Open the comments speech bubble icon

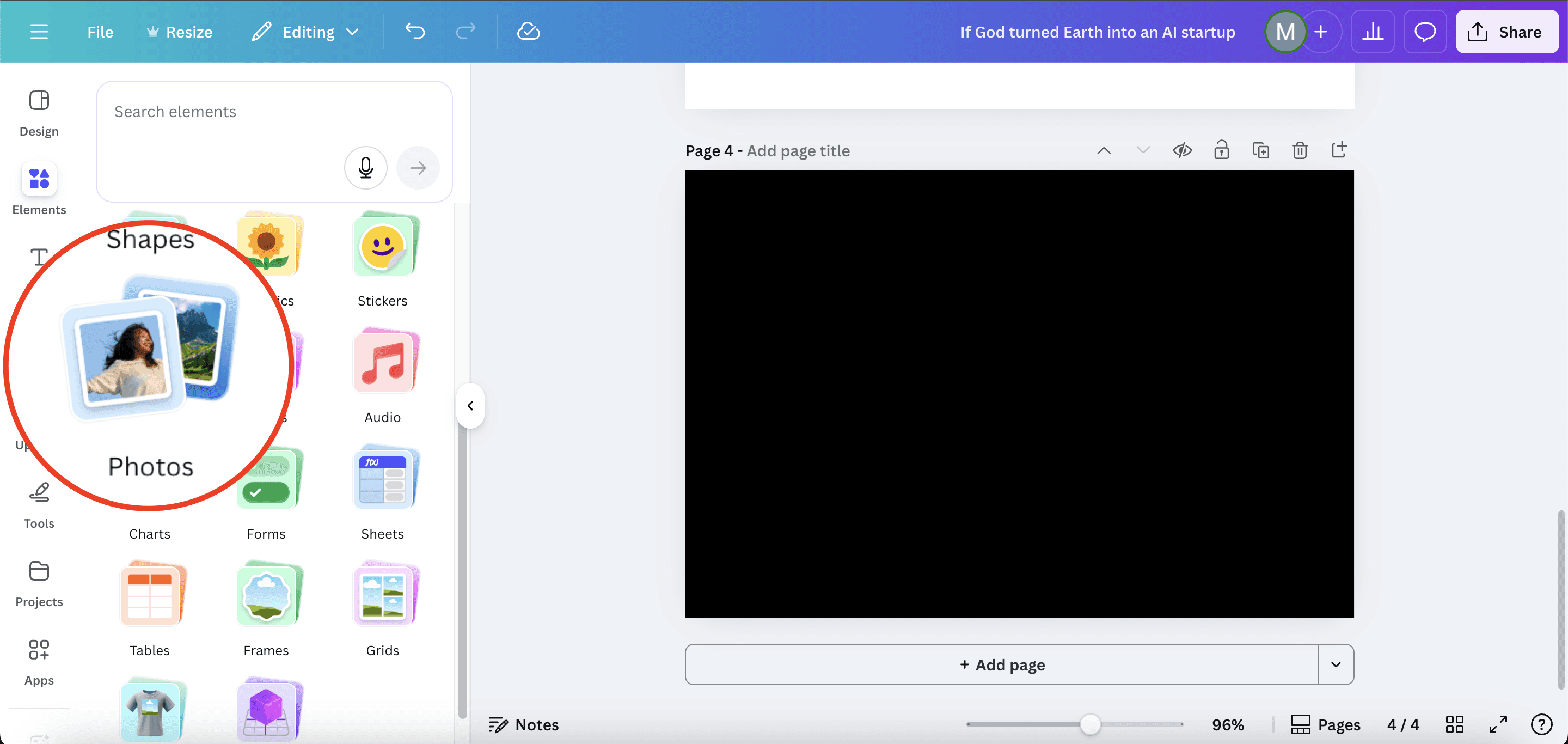click(x=1424, y=32)
